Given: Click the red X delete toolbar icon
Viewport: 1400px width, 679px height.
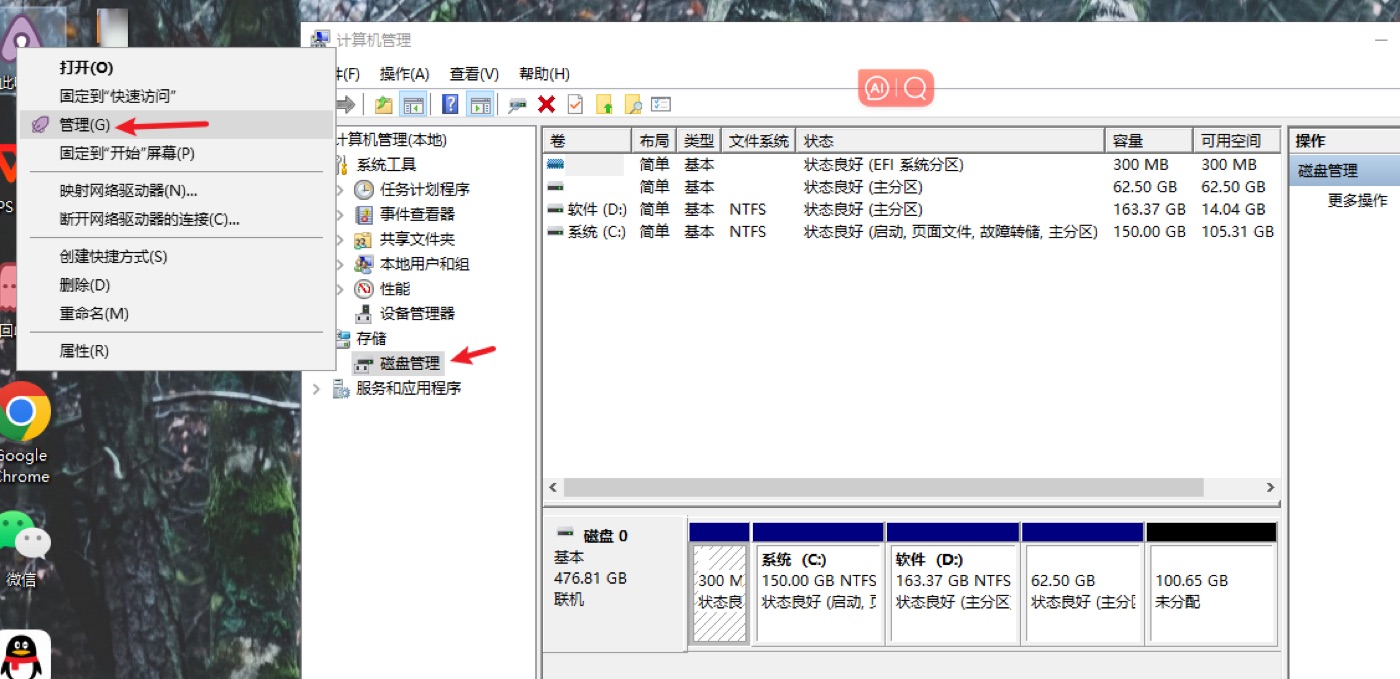Looking at the screenshot, I should [x=546, y=104].
